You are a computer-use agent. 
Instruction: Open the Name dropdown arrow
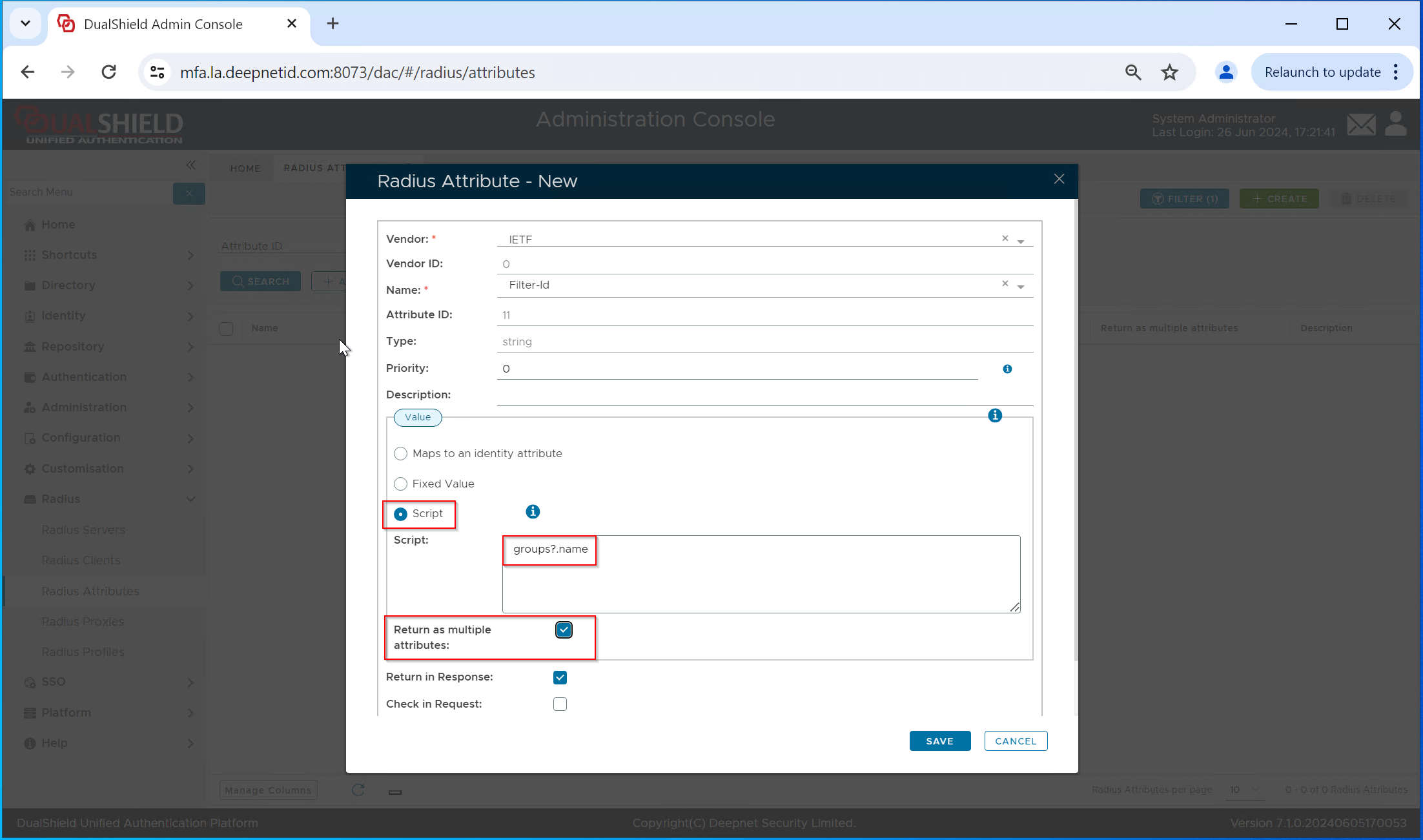pyautogui.click(x=1021, y=286)
